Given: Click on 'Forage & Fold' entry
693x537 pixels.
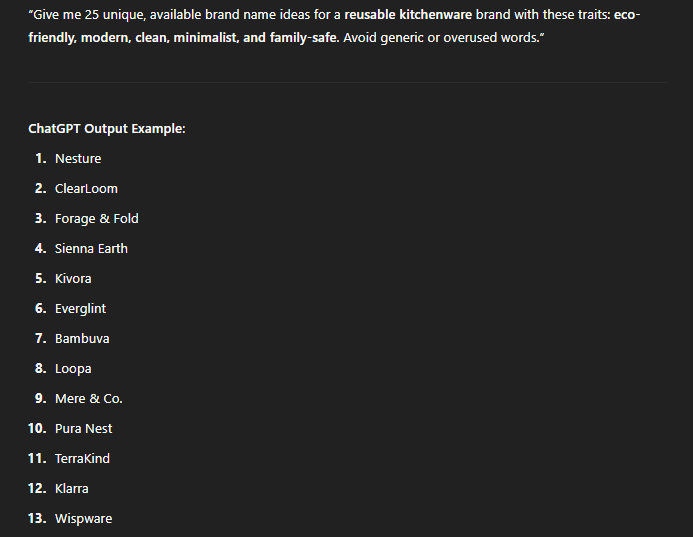Looking at the screenshot, I should (96, 219).
